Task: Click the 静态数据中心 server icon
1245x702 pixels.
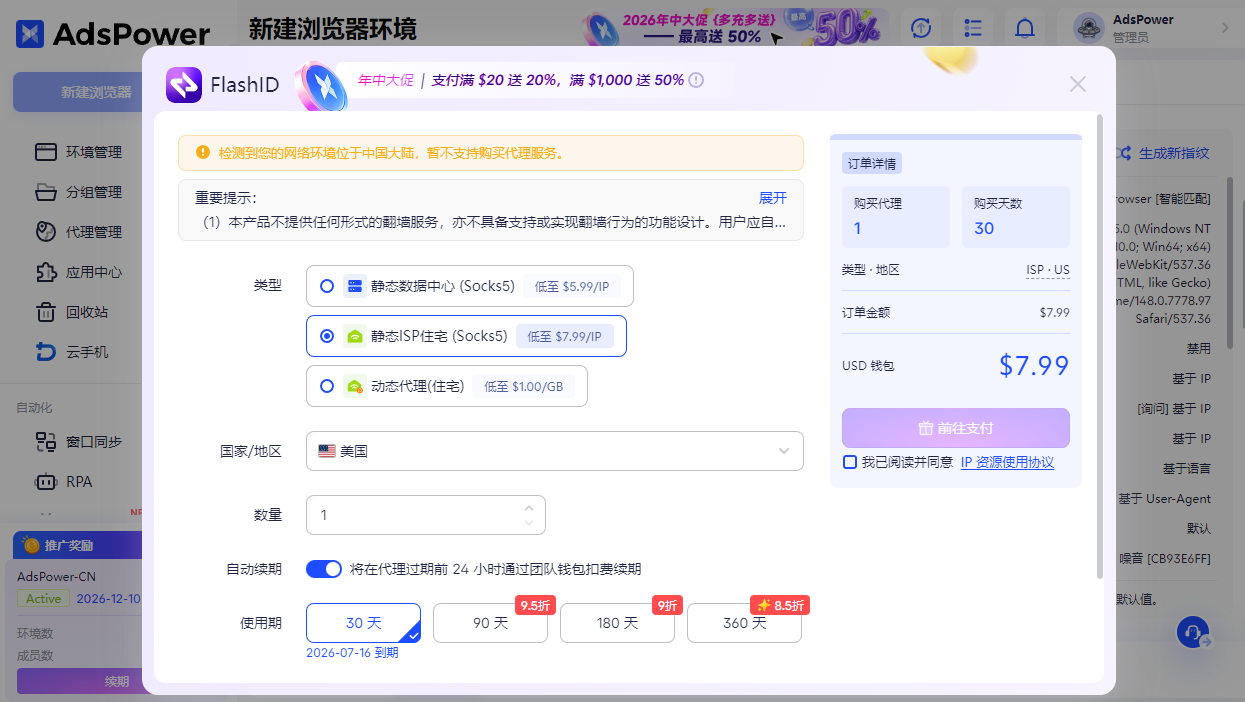Action: pyautogui.click(x=354, y=286)
